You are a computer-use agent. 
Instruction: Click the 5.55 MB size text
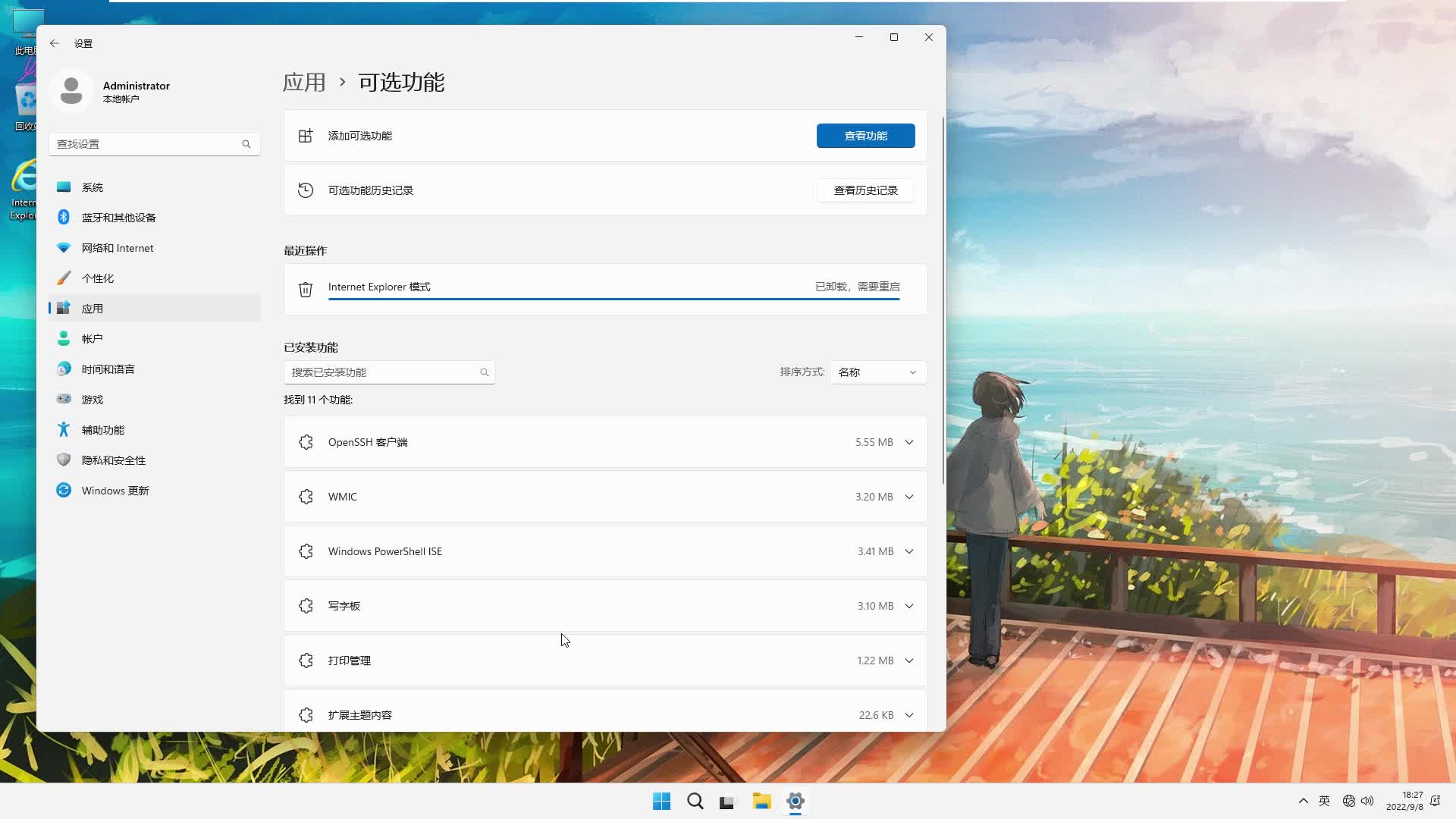[x=874, y=442]
